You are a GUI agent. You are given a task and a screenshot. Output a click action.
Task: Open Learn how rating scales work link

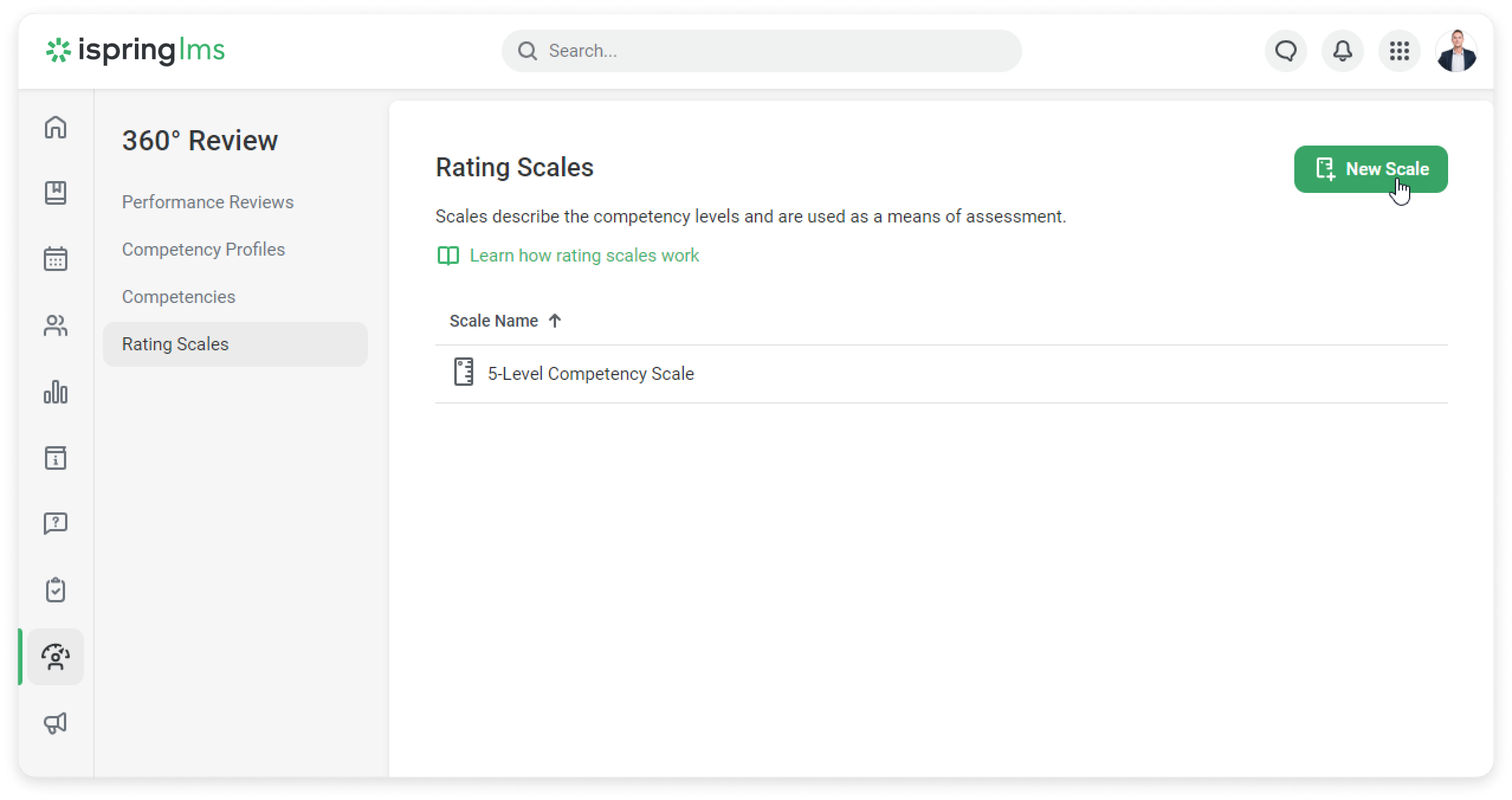[x=584, y=256]
